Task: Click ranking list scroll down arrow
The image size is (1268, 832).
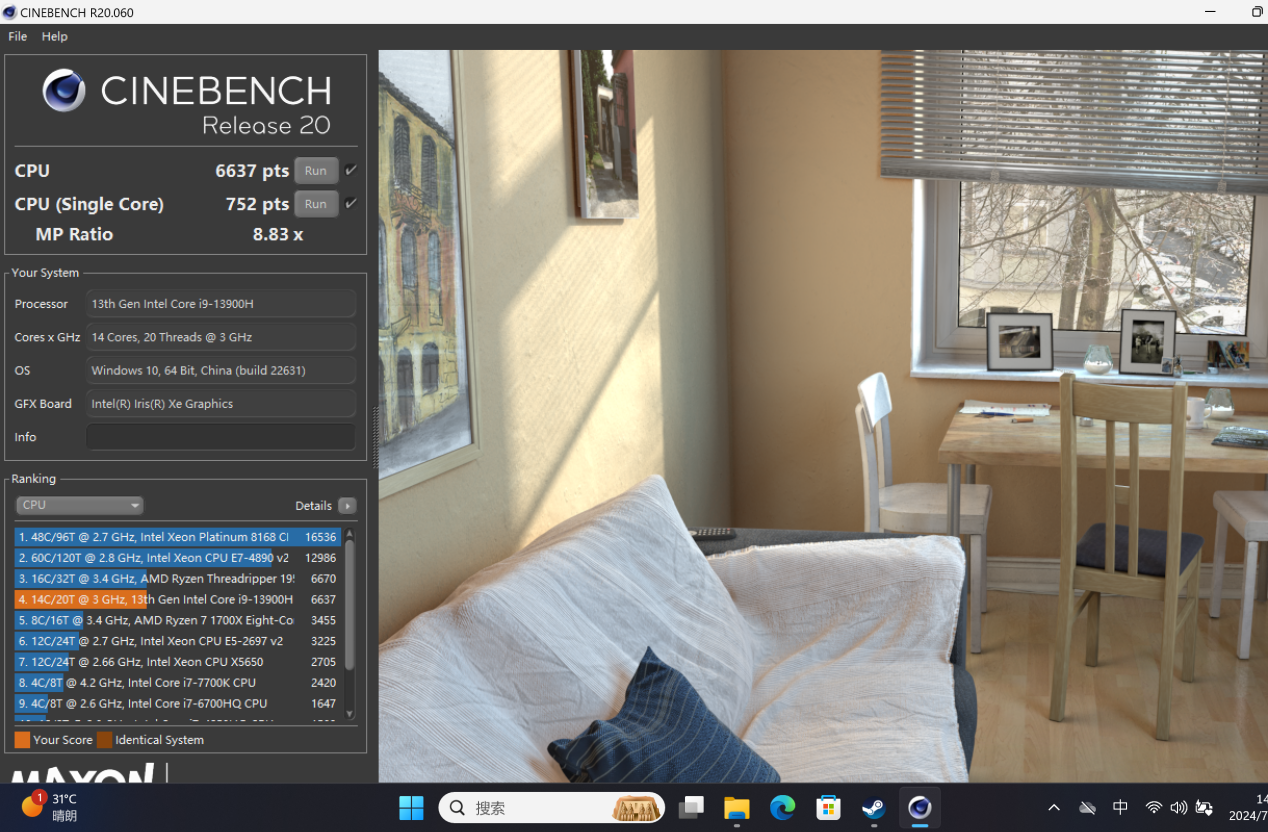Action: (350, 713)
